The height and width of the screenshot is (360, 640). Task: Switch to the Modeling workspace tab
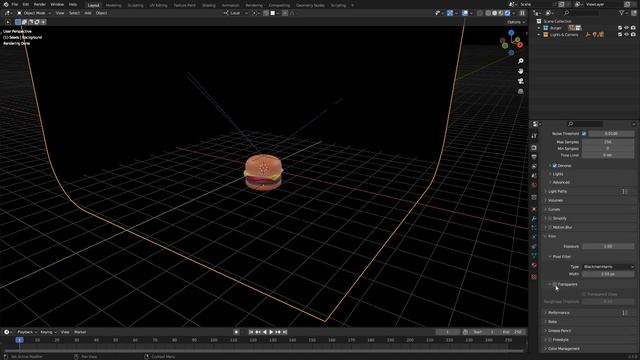(113, 5)
